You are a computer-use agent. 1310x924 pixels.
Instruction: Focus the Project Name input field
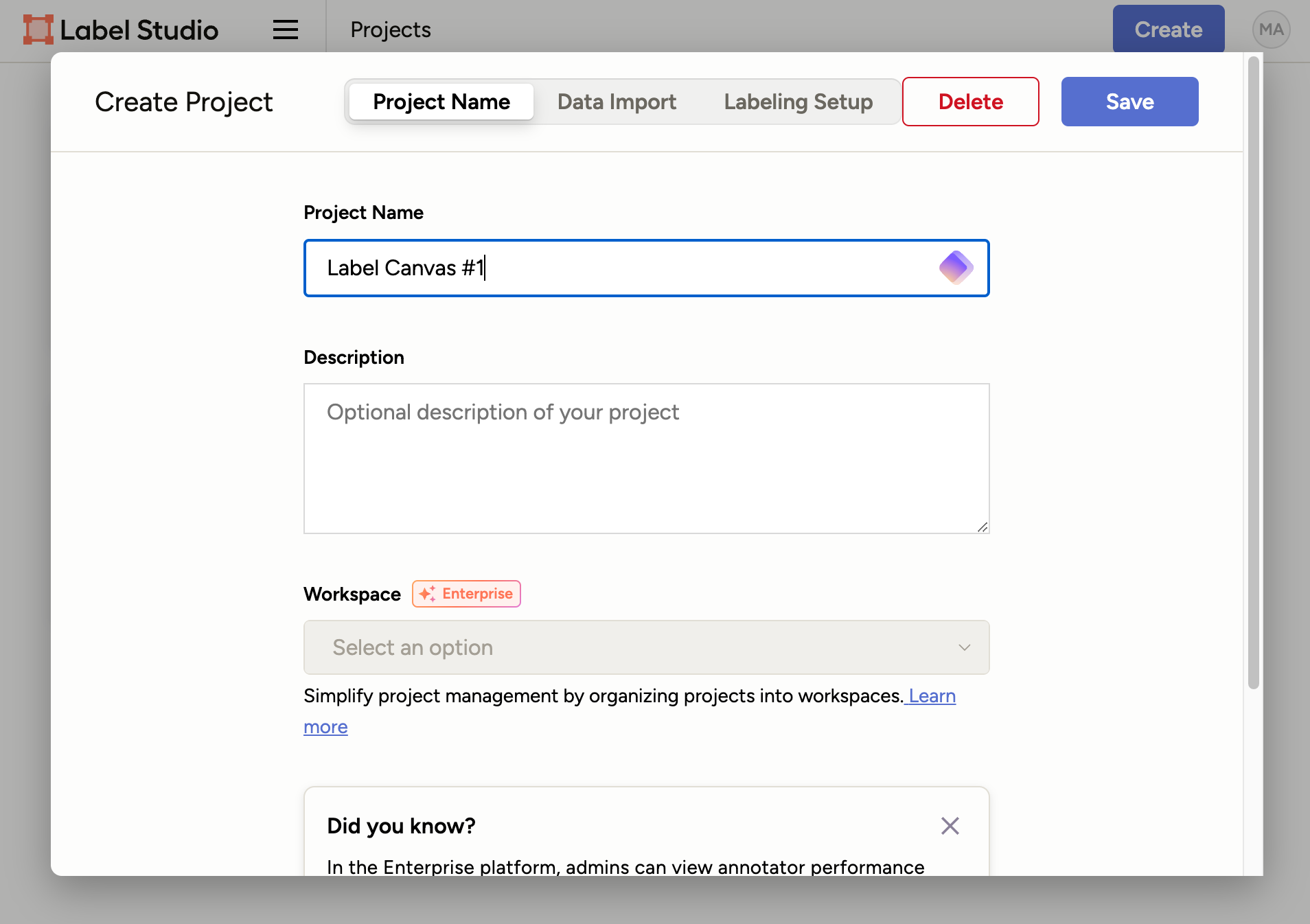[x=646, y=268]
